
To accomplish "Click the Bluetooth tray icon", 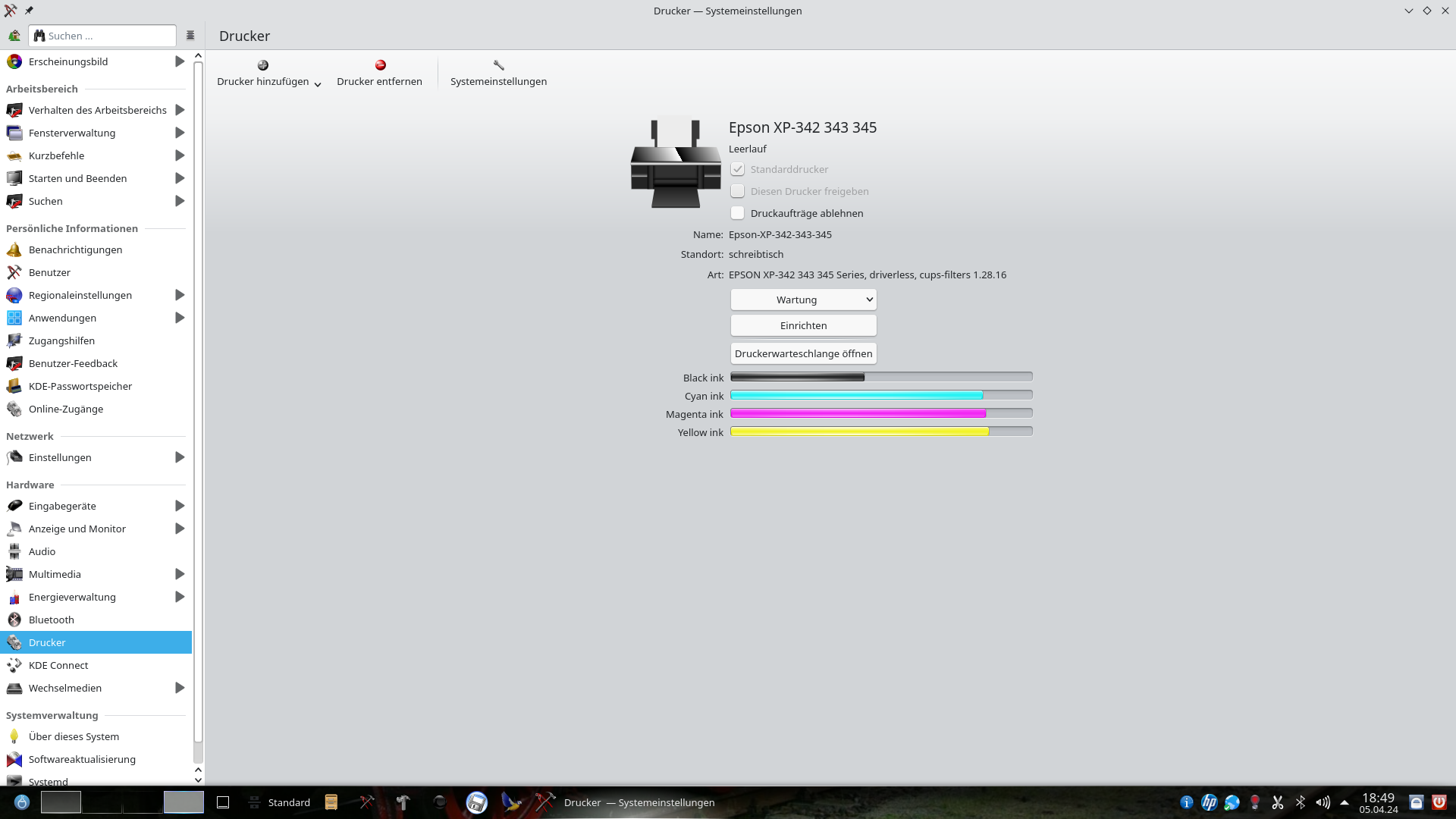I will [x=1301, y=802].
